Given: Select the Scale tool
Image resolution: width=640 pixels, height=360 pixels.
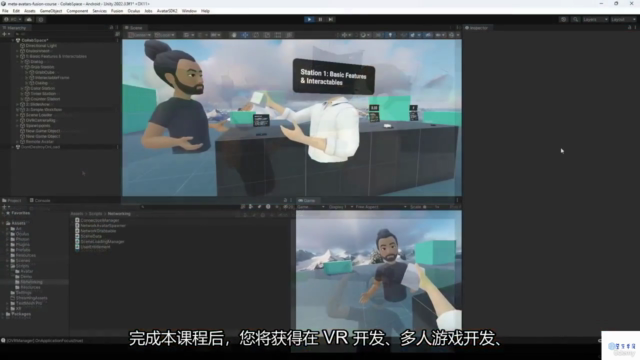Looking at the screenshot, I should pos(267,35).
